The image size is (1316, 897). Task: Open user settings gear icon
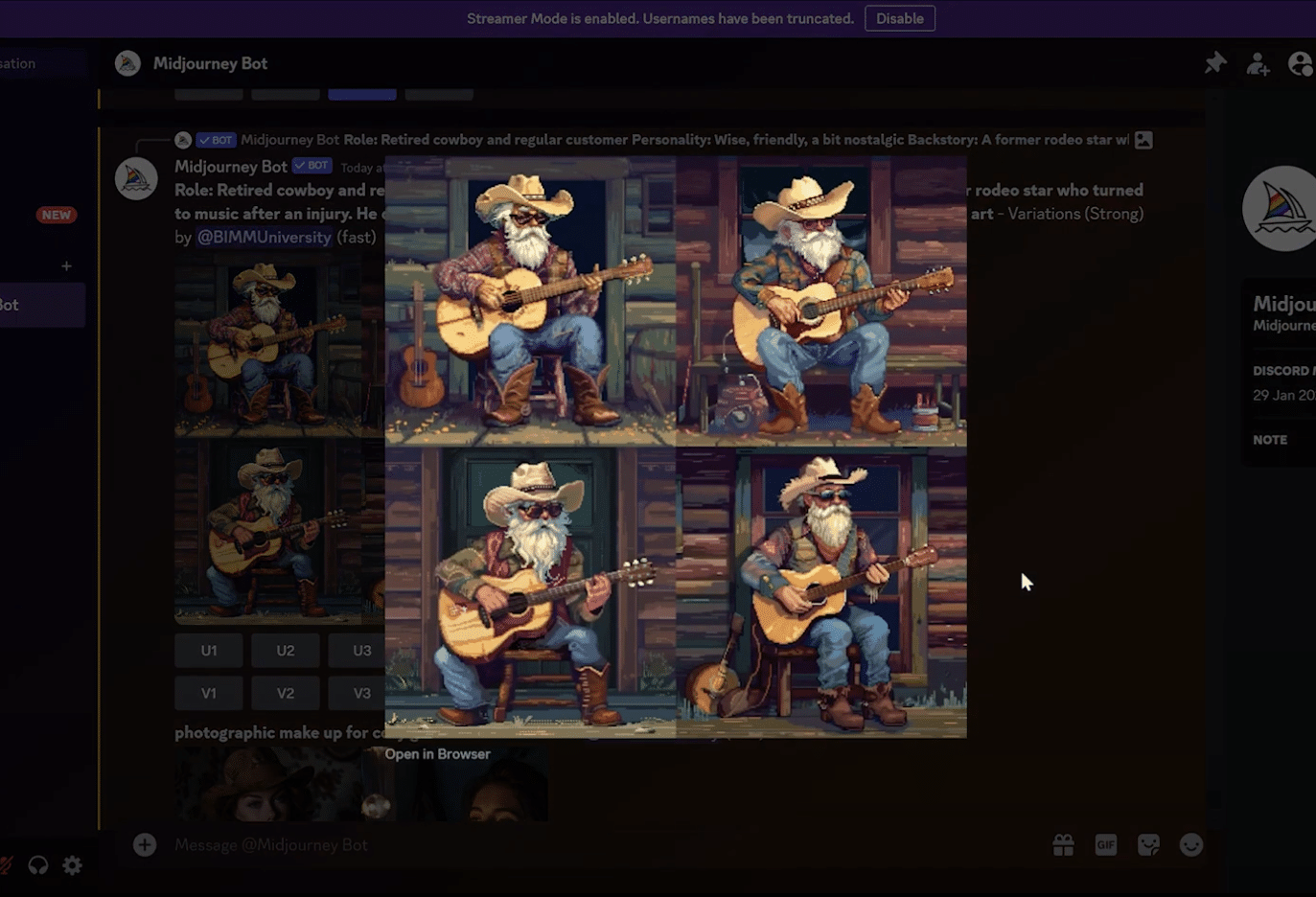pyautogui.click(x=73, y=865)
